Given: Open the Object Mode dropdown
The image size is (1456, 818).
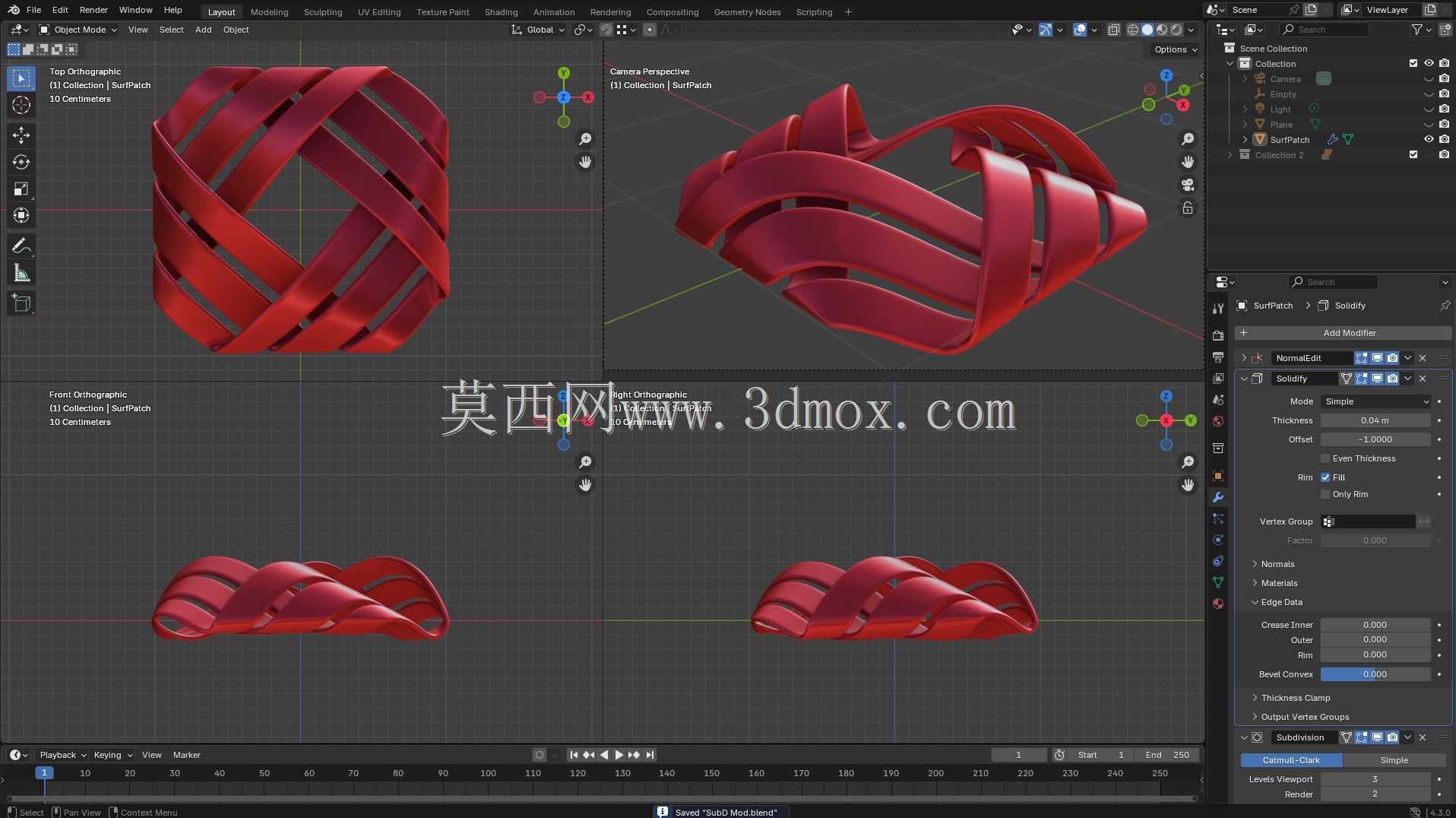Looking at the screenshot, I should point(78,30).
